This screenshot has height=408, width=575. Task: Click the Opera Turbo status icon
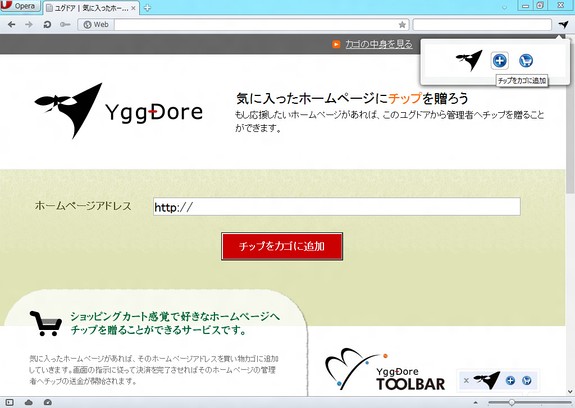[x=48, y=402]
